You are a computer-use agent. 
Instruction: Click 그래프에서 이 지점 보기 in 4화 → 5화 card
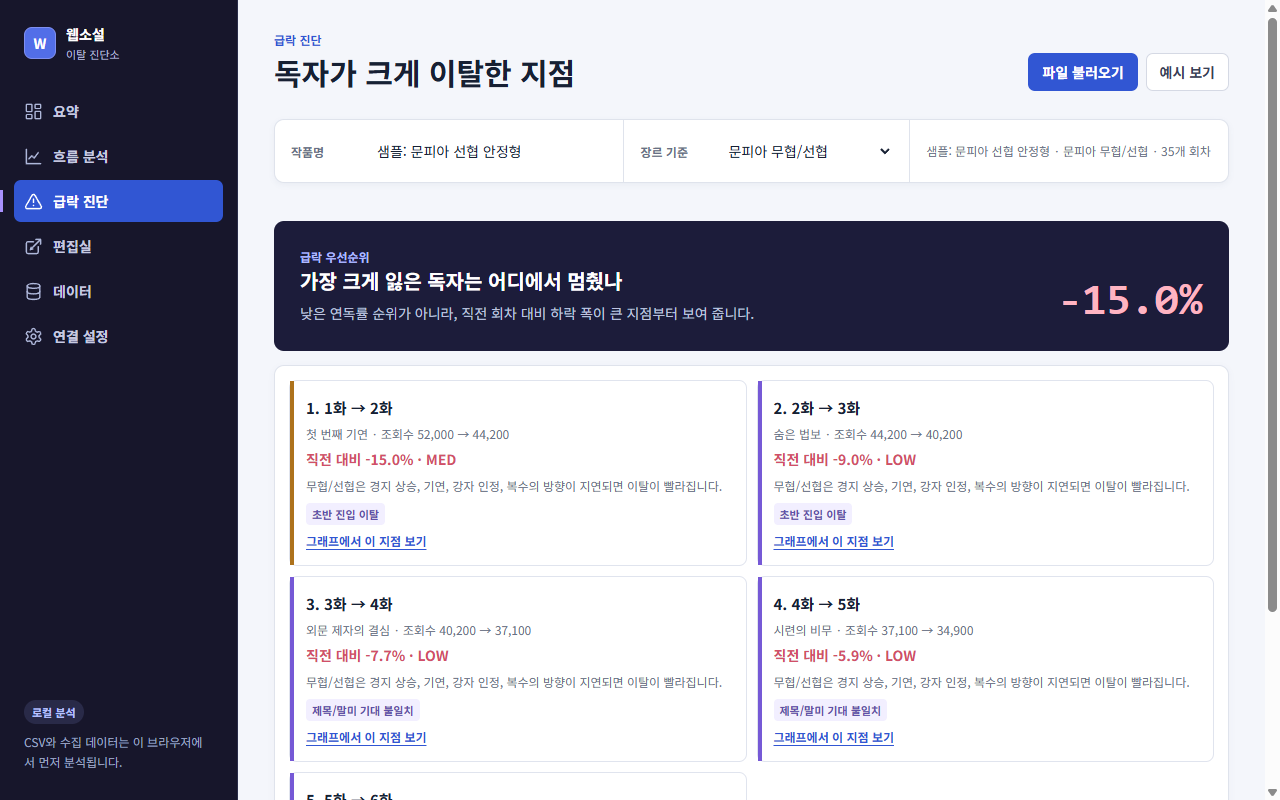[x=834, y=738]
